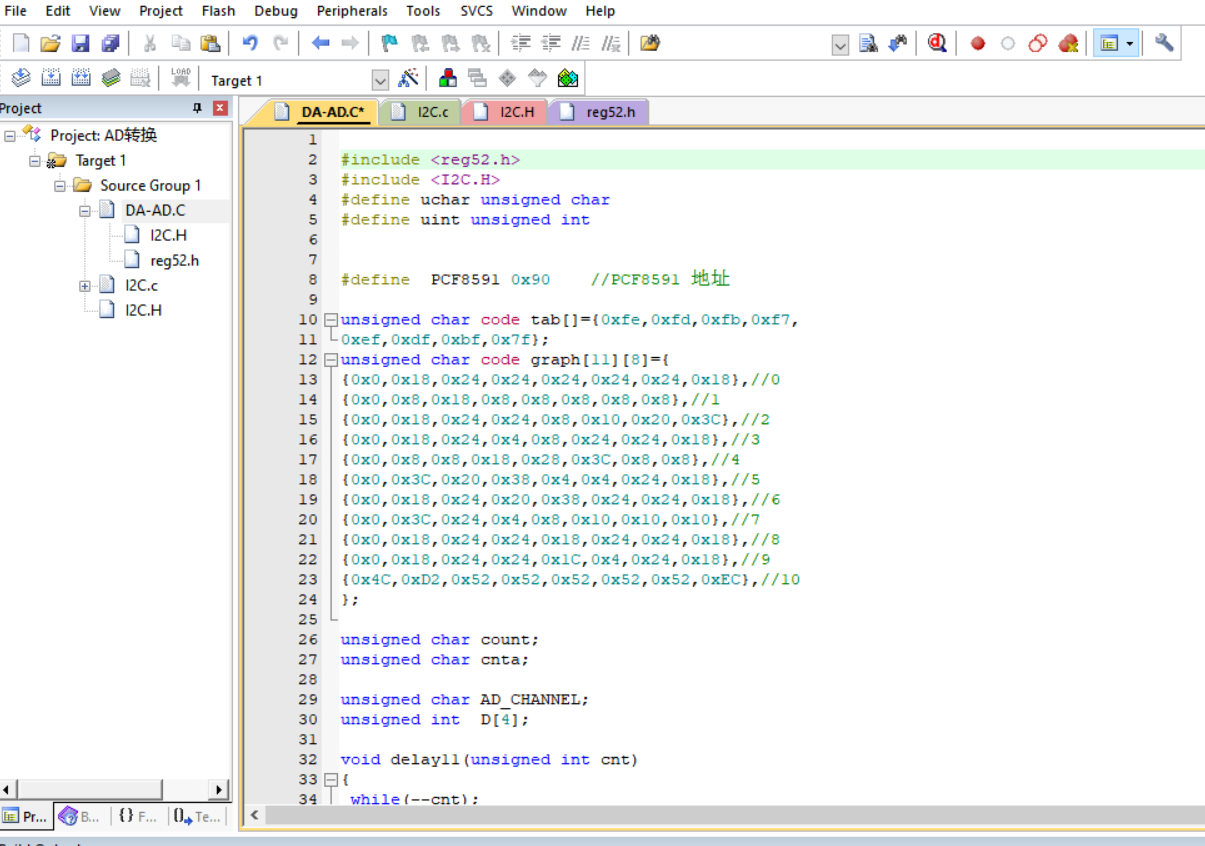1205x846 pixels.
Task: Click Project panel scrollbar left arrow
Action: point(8,790)
